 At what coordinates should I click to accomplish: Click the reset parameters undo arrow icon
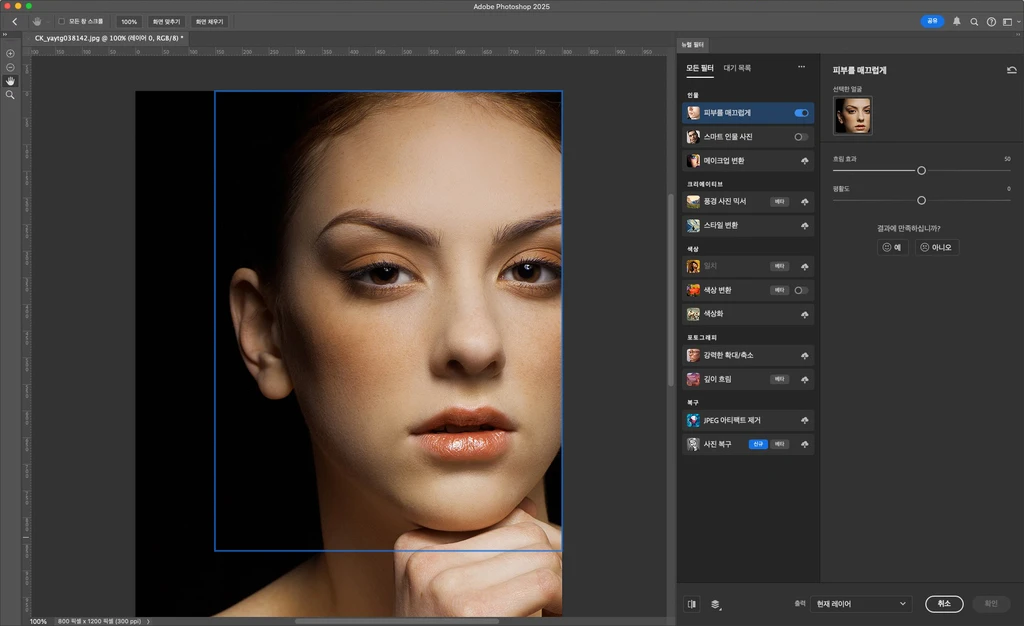[1011, 70]
